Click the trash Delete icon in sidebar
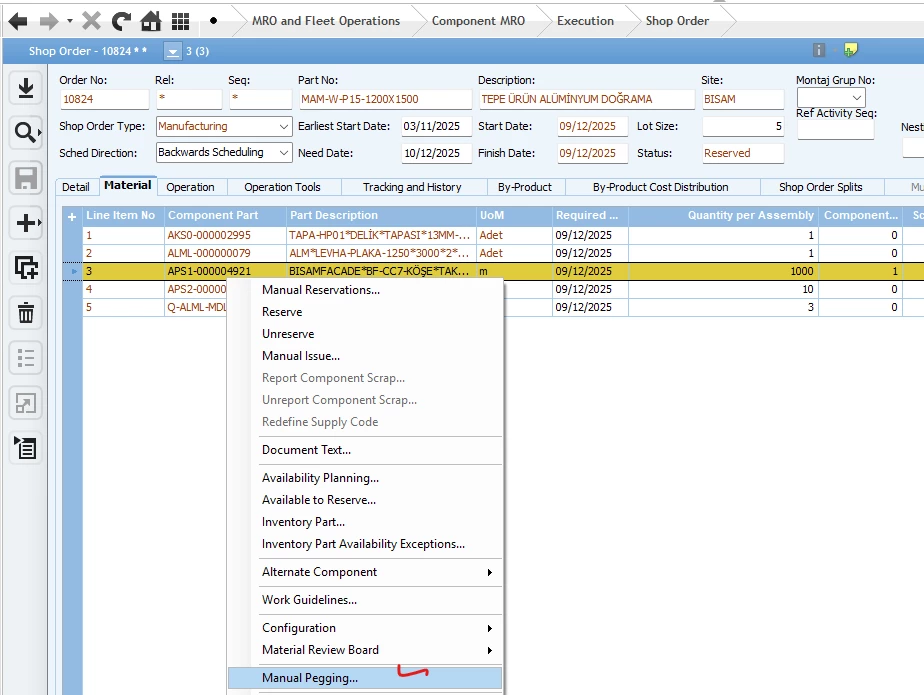 (26, 313)
